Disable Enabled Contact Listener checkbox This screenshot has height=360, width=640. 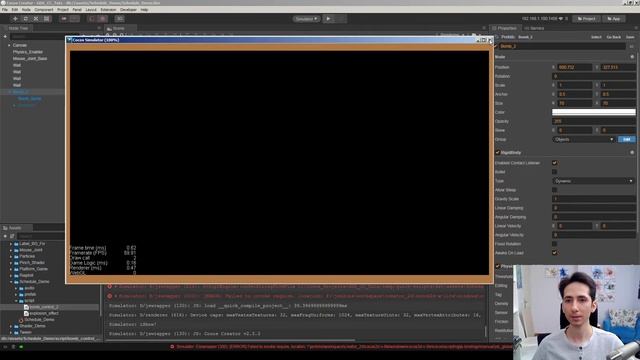[x=554, y=163]
